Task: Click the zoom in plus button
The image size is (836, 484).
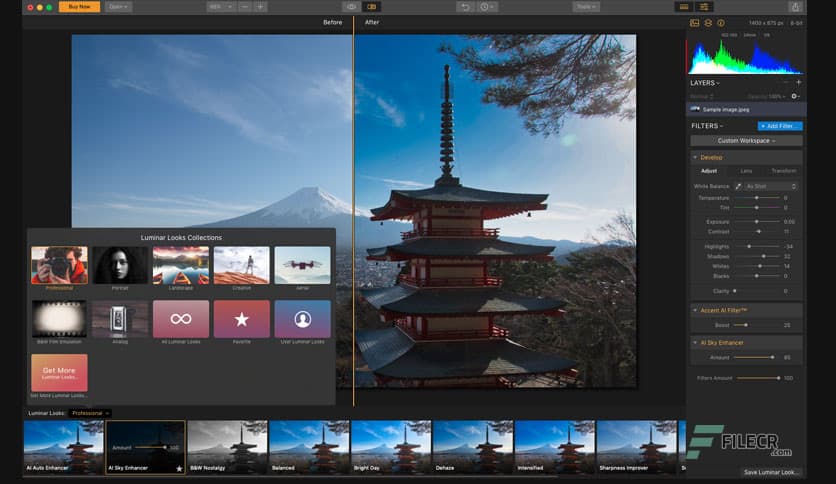Action: point(260,7)
